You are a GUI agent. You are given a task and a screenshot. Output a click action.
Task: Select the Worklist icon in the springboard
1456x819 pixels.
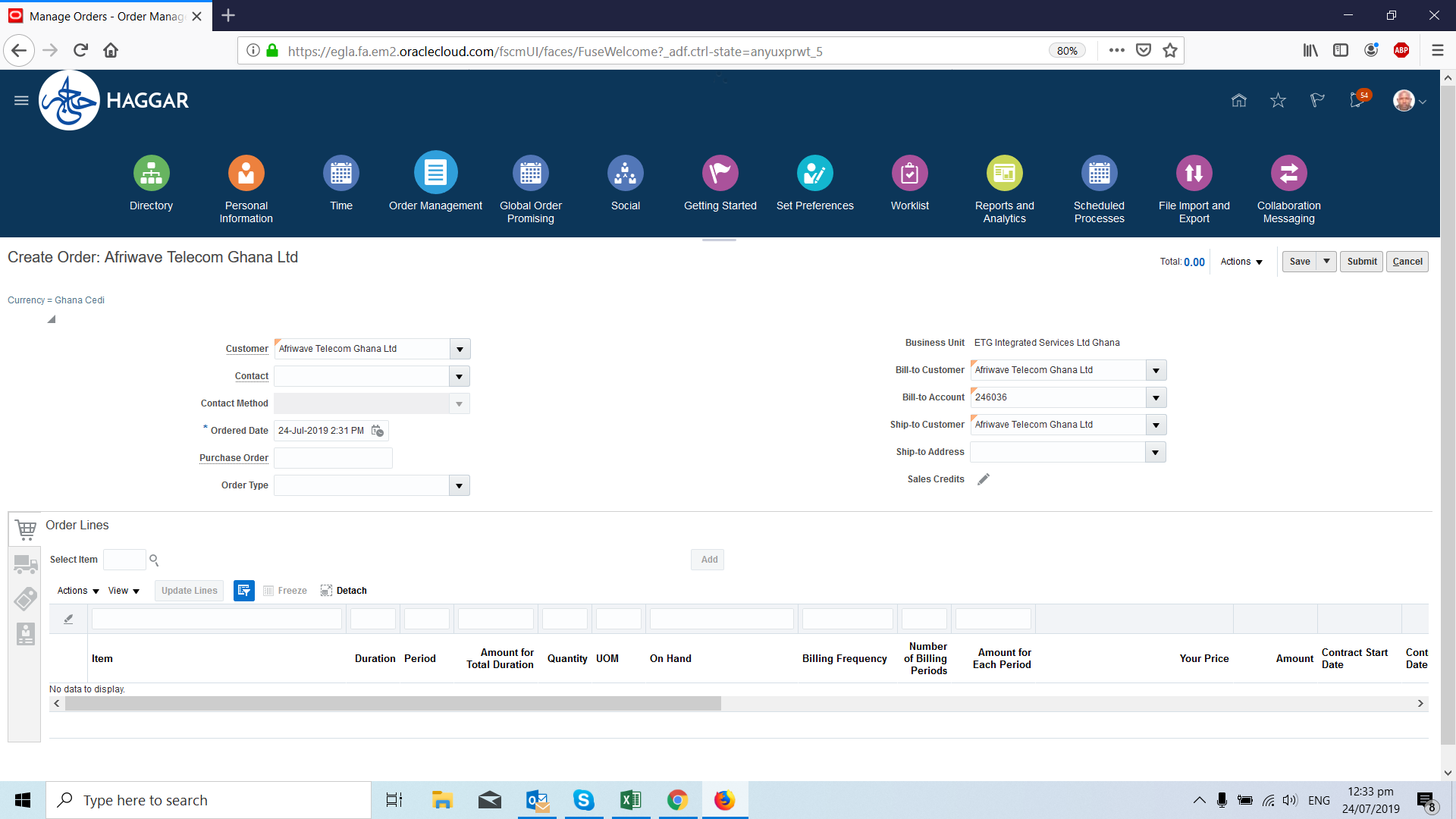coord(909,173)
